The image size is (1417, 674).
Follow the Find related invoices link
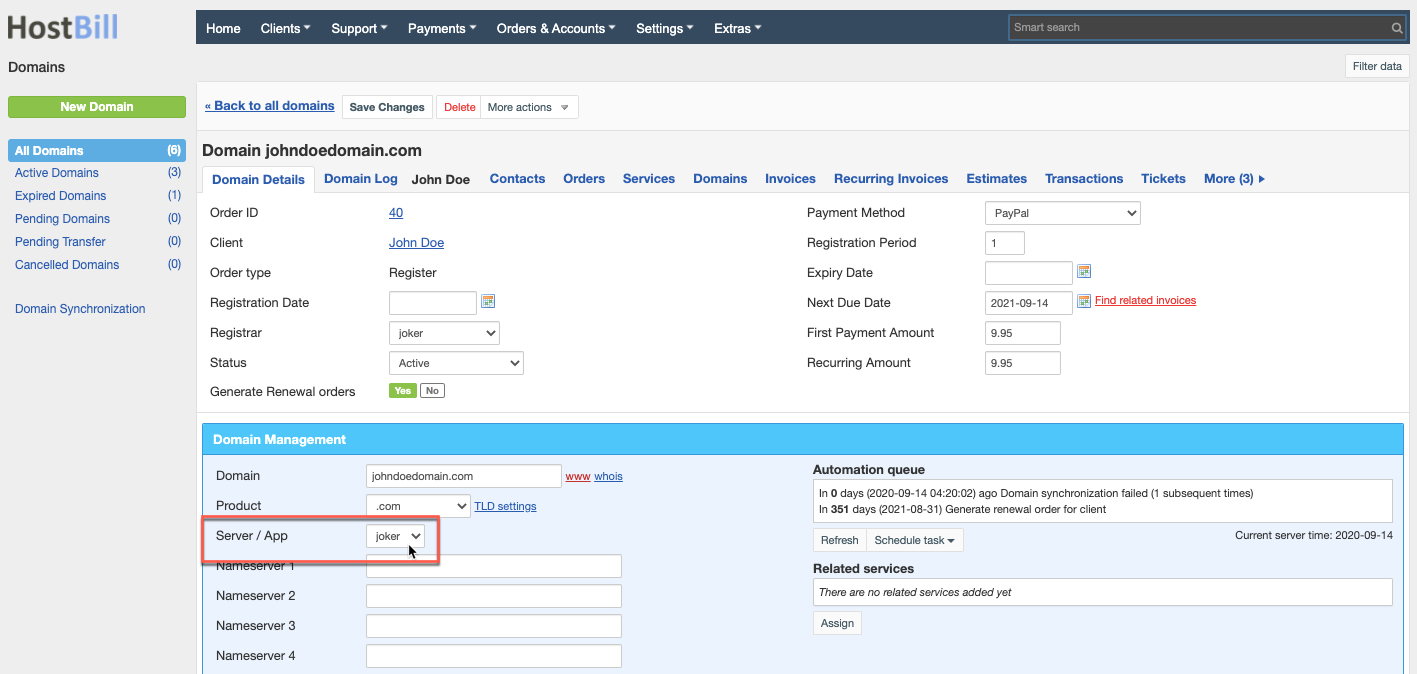click(1146, 300)
